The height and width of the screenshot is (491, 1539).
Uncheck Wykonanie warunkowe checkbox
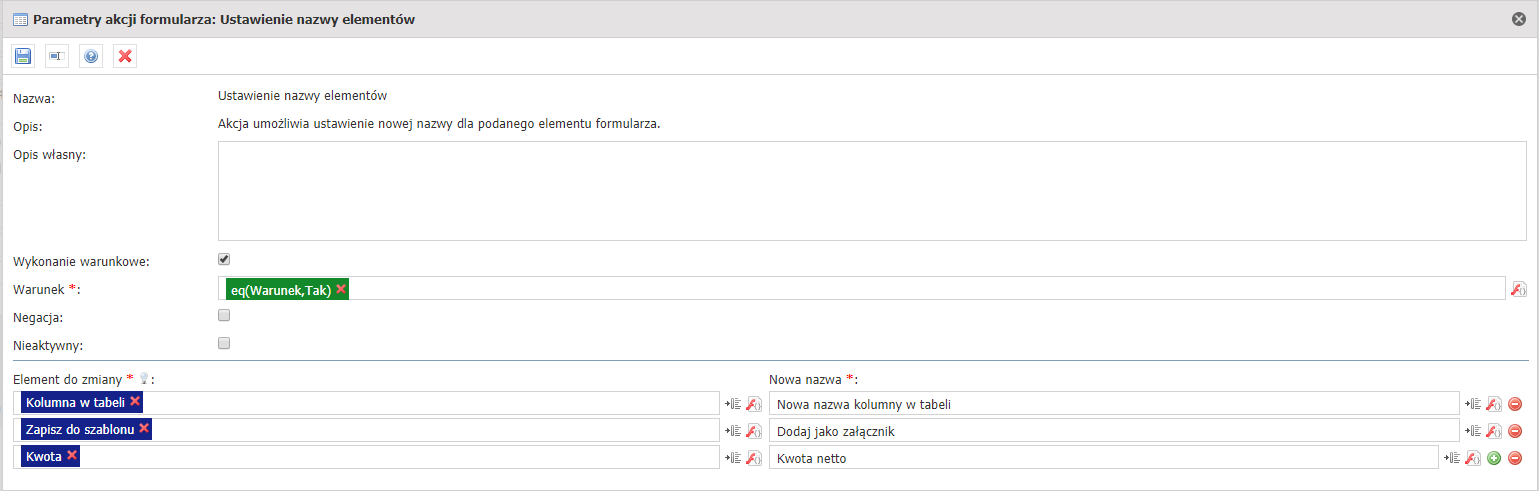[x=224, y=259]
